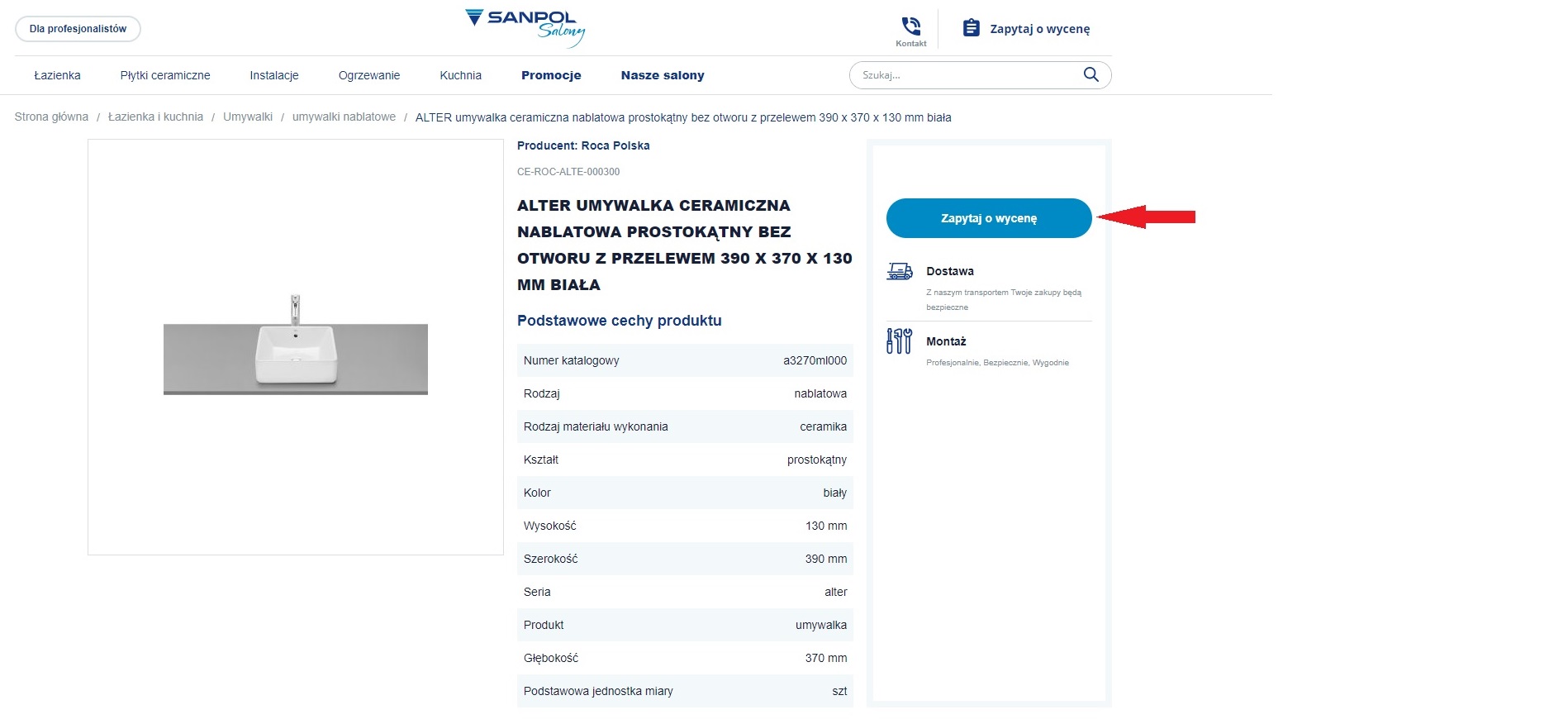Viewport: 1568px width, 724px height.
Task: Open the Kuchnia menu
Action: coord(460,75)
